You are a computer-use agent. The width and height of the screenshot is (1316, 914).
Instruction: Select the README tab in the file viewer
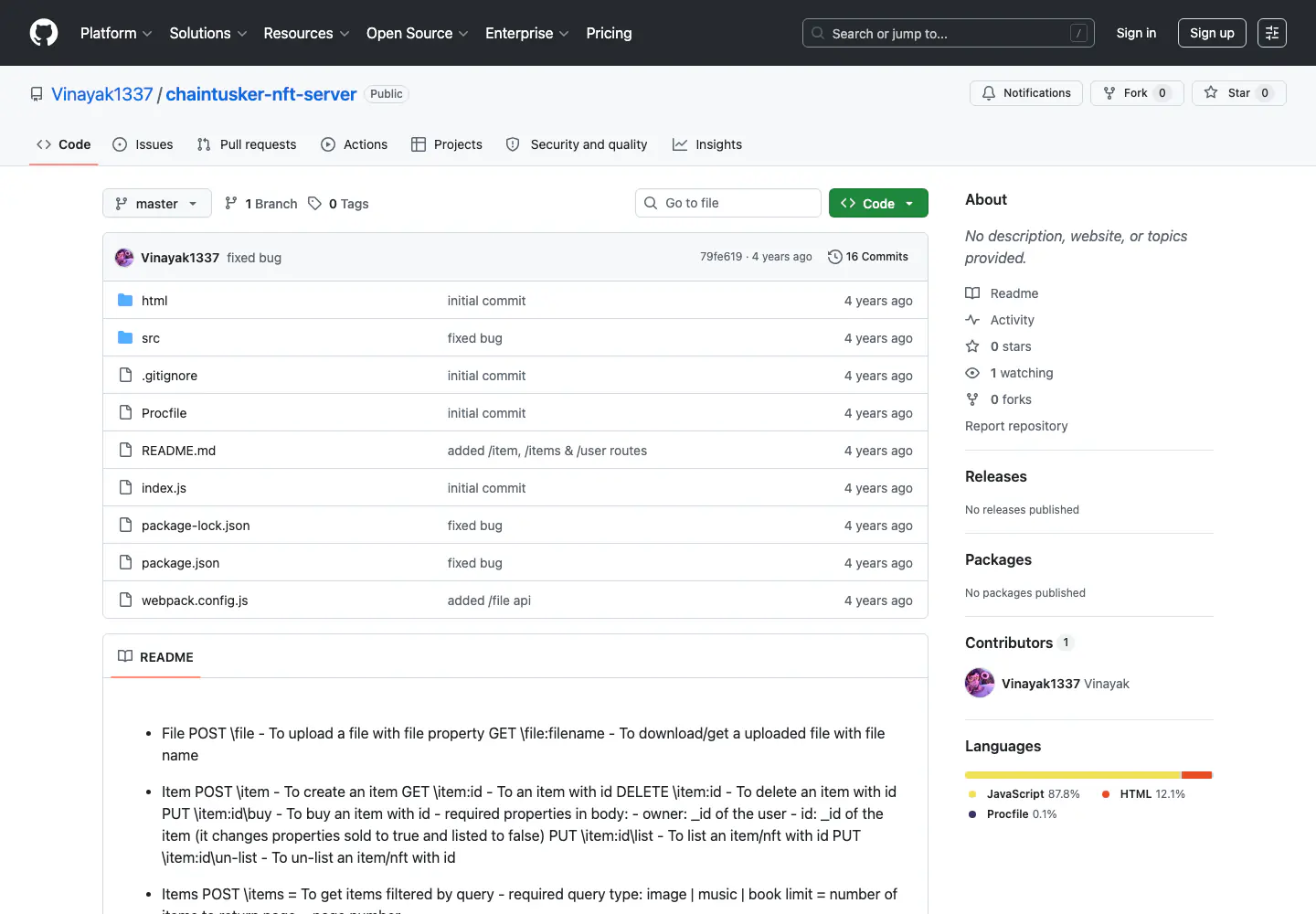pos(155,656)
